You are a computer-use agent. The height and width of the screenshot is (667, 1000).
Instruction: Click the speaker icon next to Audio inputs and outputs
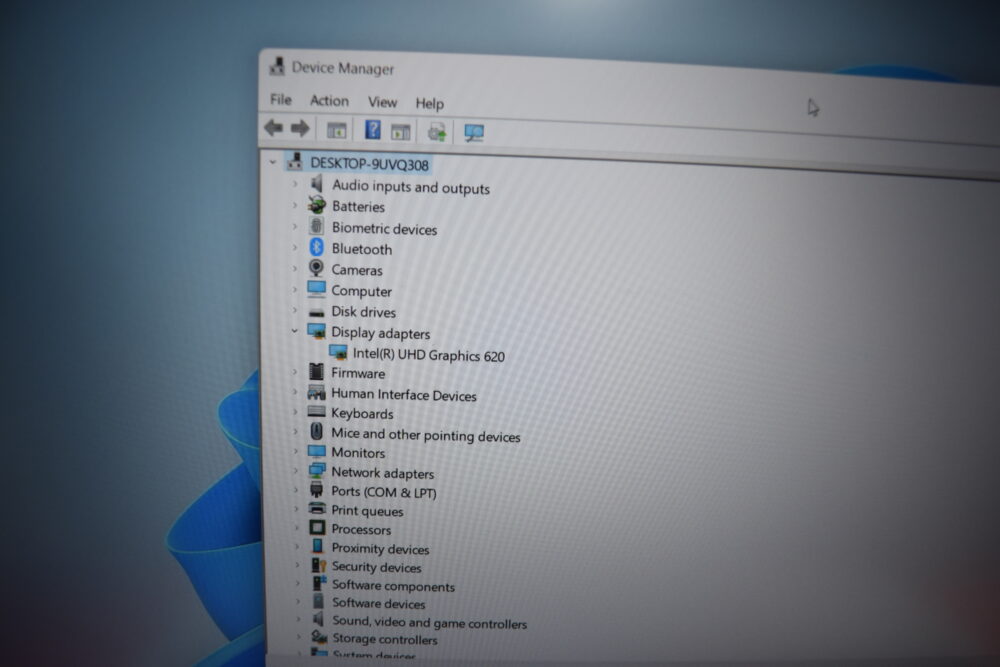pyautogui.click(x=316, y=184)
